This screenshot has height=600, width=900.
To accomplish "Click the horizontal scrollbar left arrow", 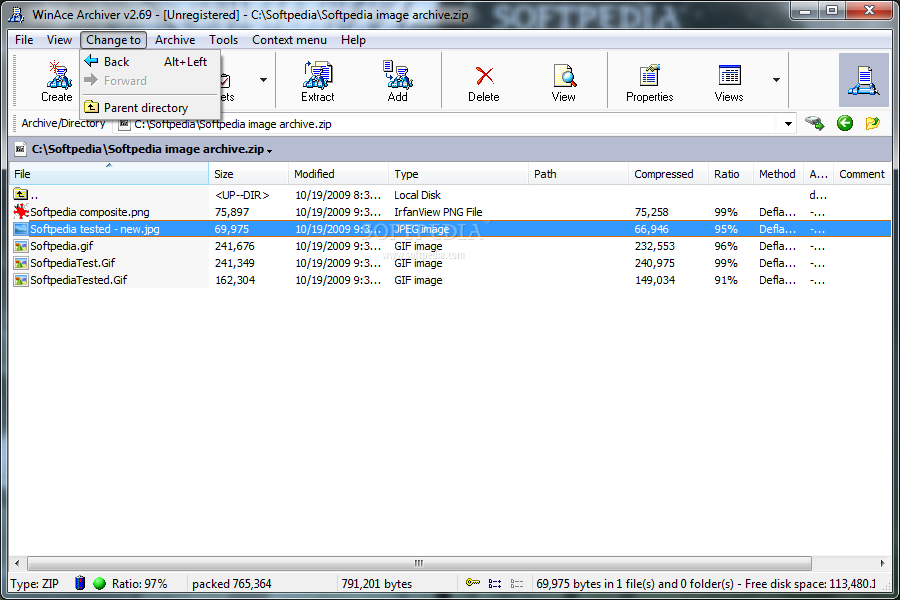I will (x=17, y=563).
